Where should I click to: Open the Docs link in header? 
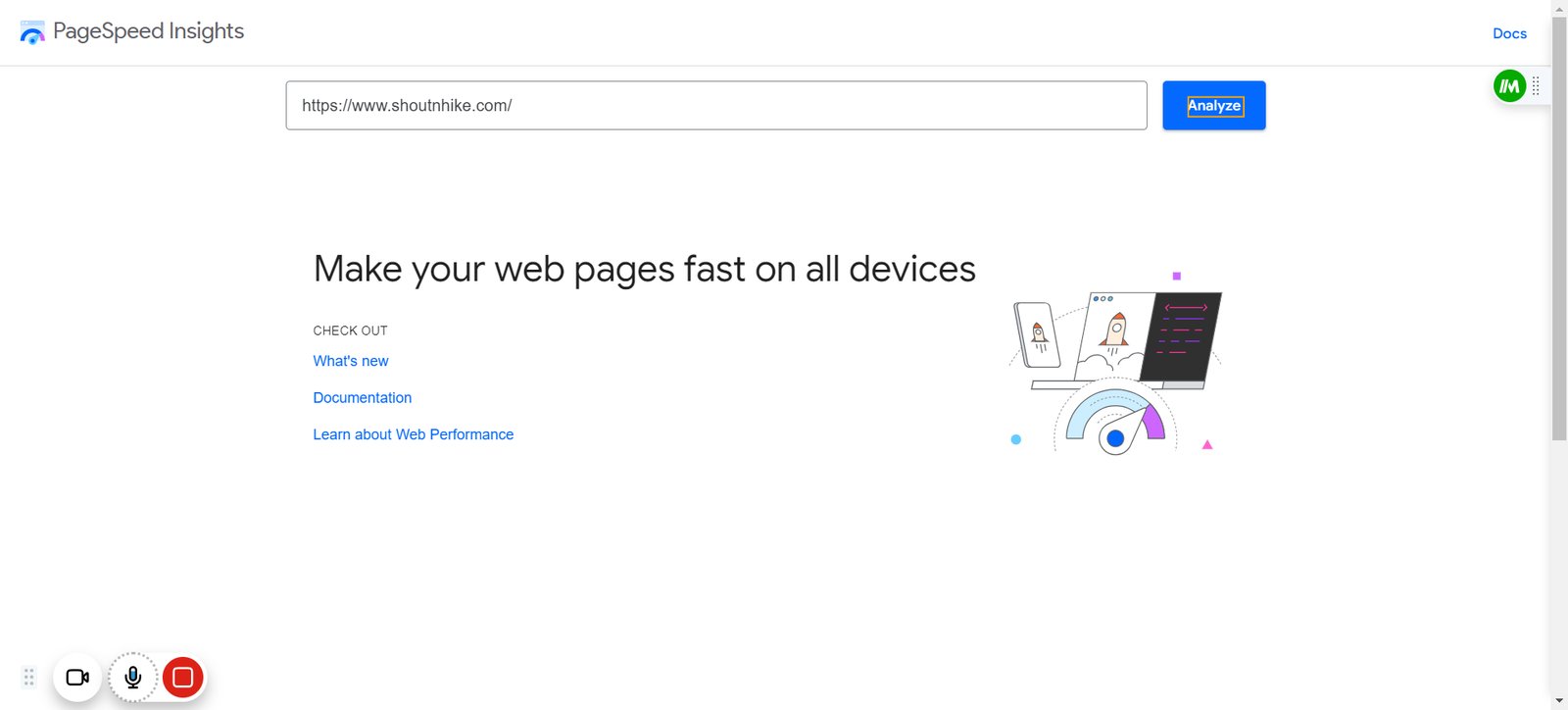coord(1509,33)
